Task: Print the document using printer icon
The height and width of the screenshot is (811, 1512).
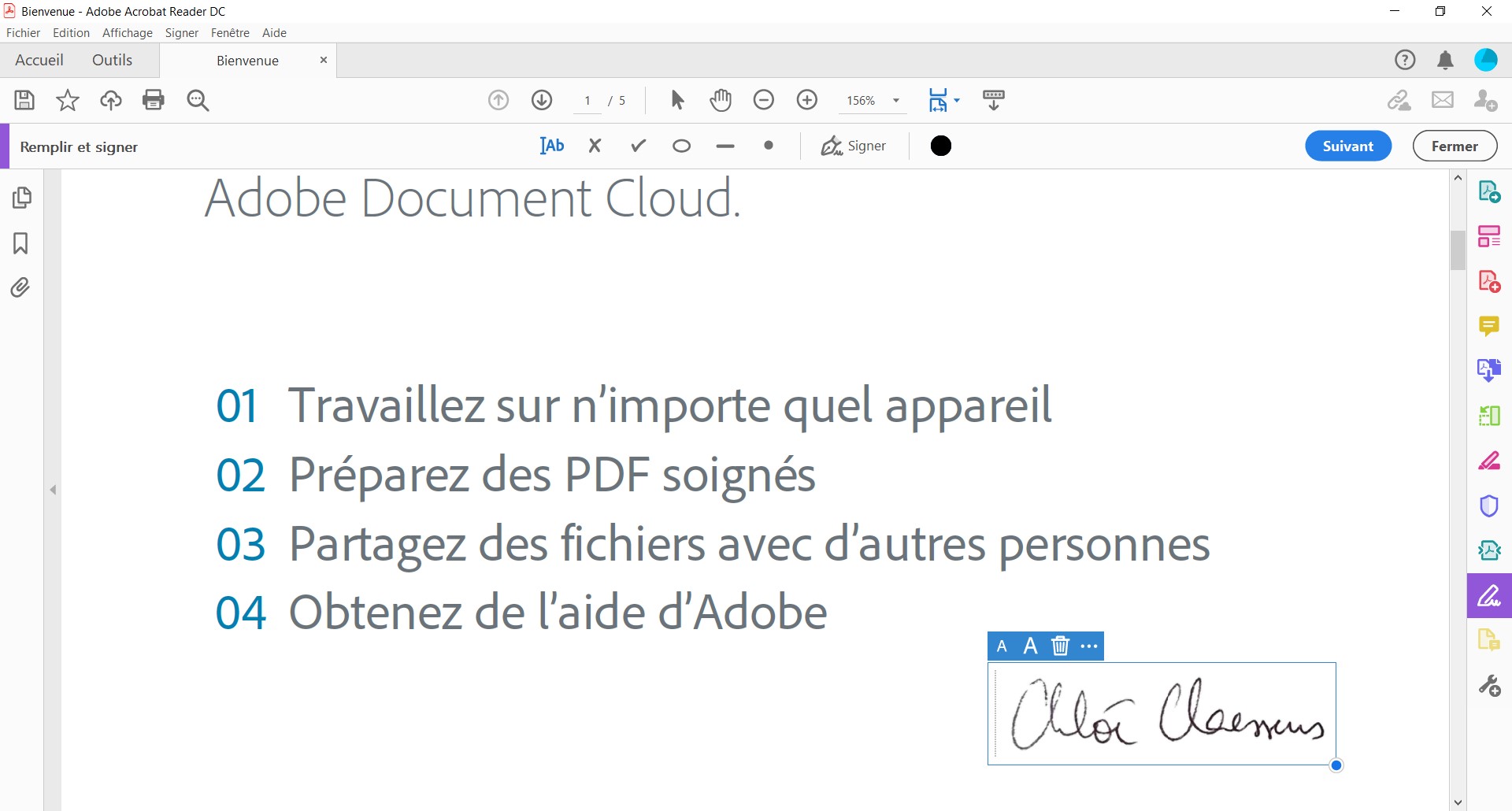Action: click(x=154, y=100)
